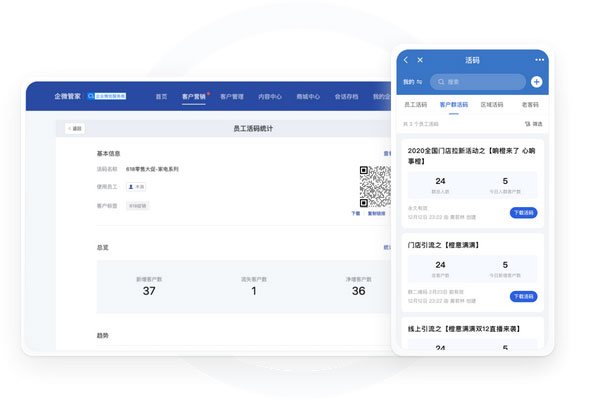Go to 首页 in navigation bar

click(x=161, y=97)
